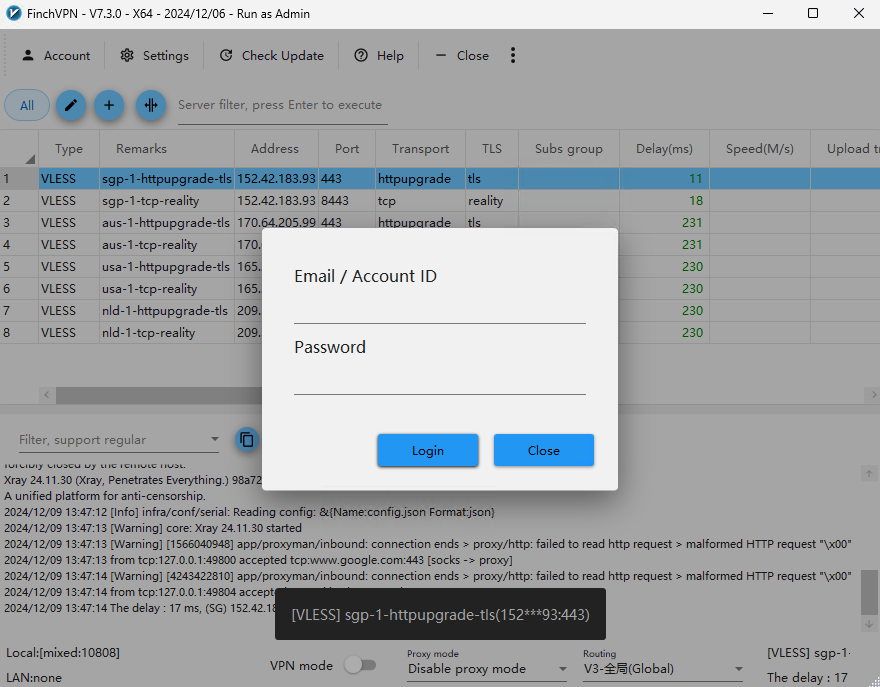Select server nld-1-tcp-reality

click(167, 332)
